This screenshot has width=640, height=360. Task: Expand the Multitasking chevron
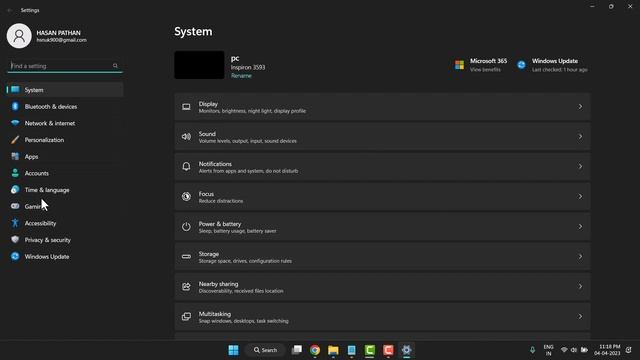pos(580,317)
